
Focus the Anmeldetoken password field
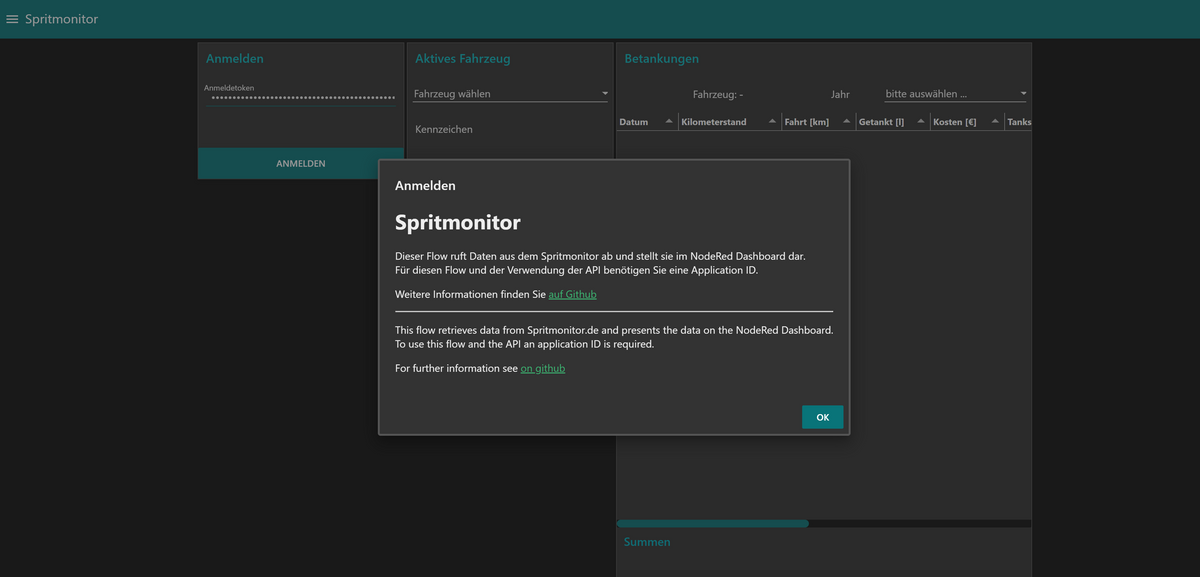(300, 98)
